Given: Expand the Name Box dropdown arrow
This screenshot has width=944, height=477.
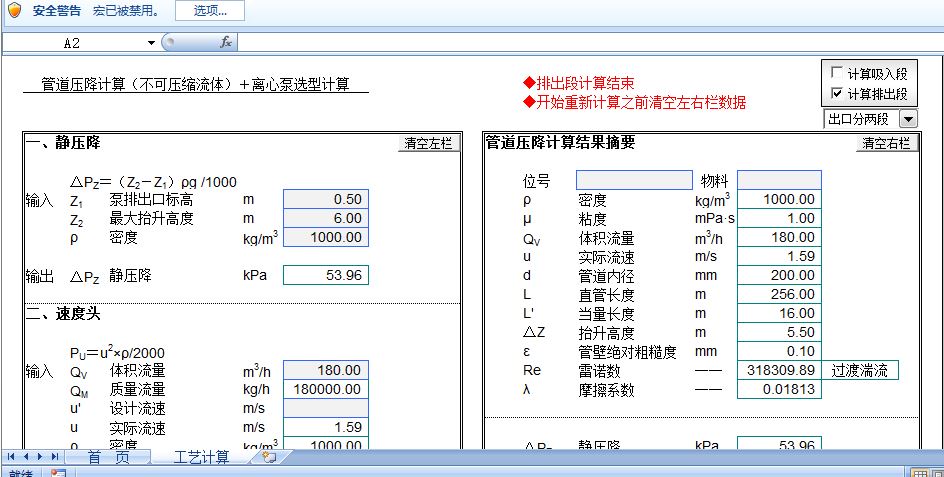Looking at the screenshot, I should tap(152, 43).
